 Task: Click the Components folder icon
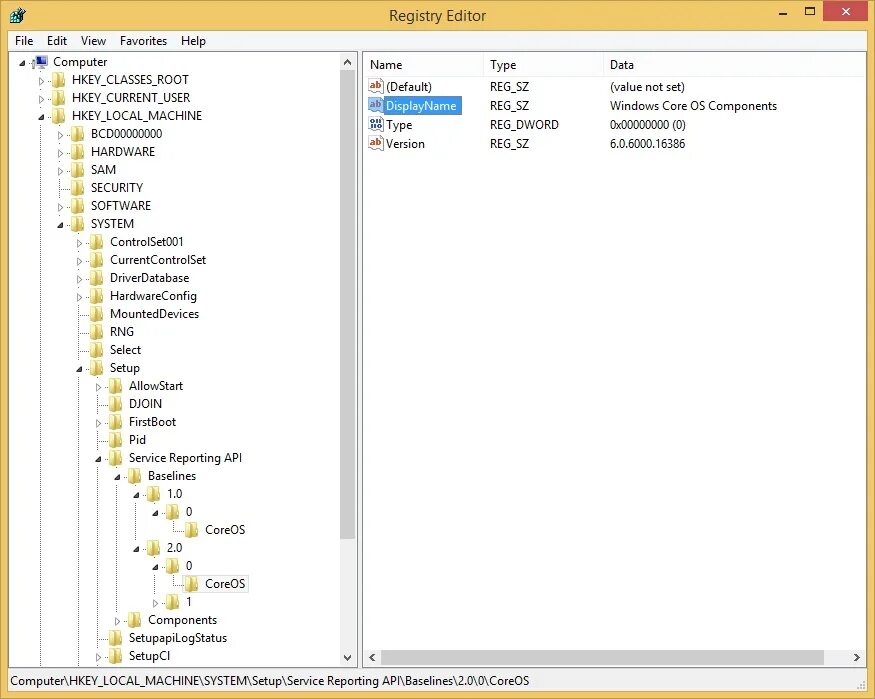click(x=135, y=620)
